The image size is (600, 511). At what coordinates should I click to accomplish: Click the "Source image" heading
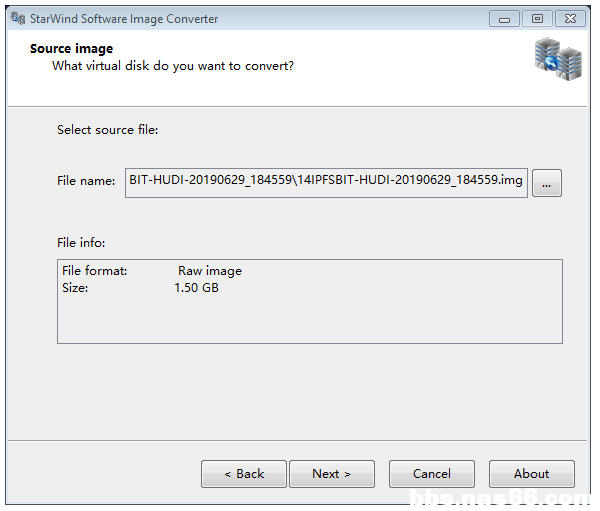pyautogui.click(x=71, y=49)
